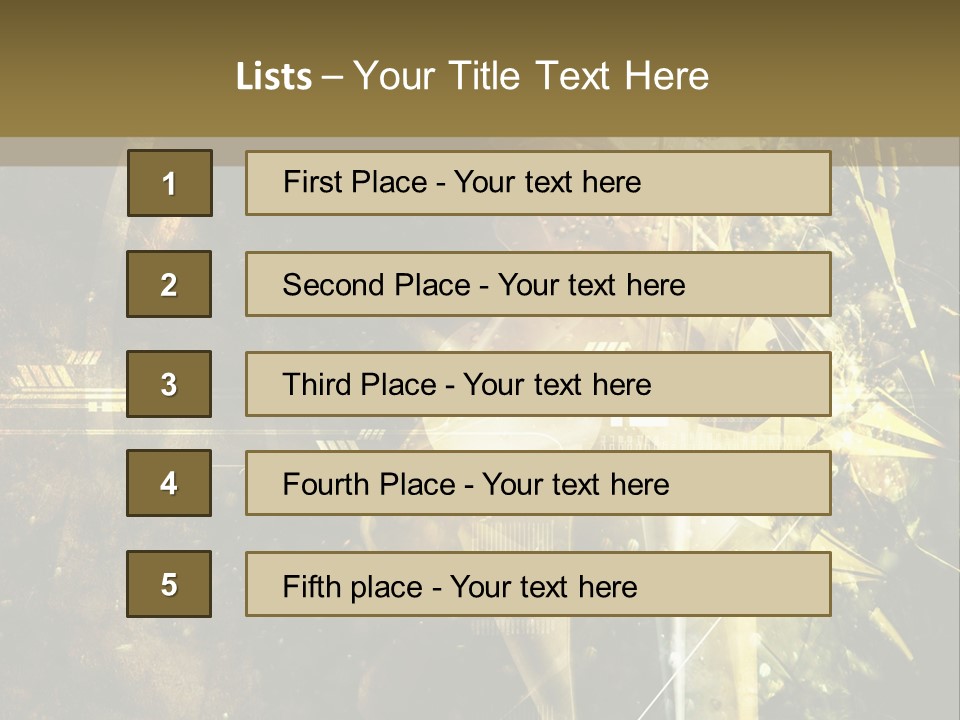Image resolution: width=960 pixels, height=720 pixels.
Task: Click the number 2 box
Action: [x=169, y=284]
